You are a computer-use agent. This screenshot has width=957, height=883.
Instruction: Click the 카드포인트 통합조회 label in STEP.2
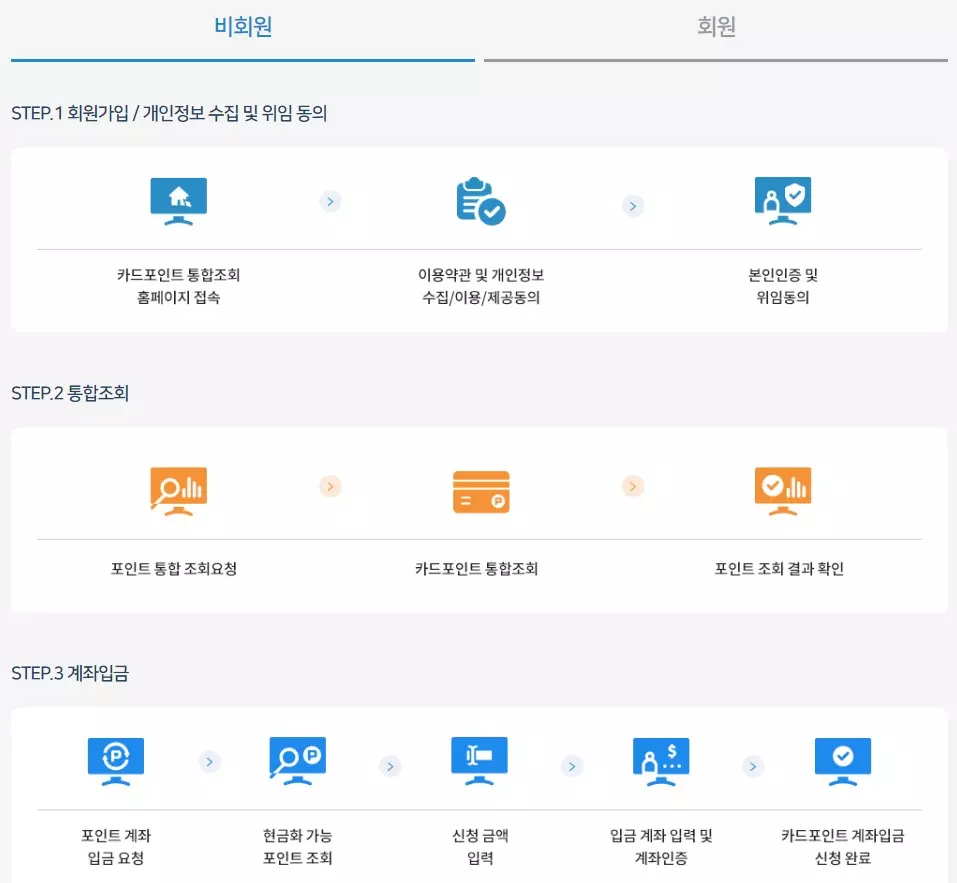click(x=477, y=569)
